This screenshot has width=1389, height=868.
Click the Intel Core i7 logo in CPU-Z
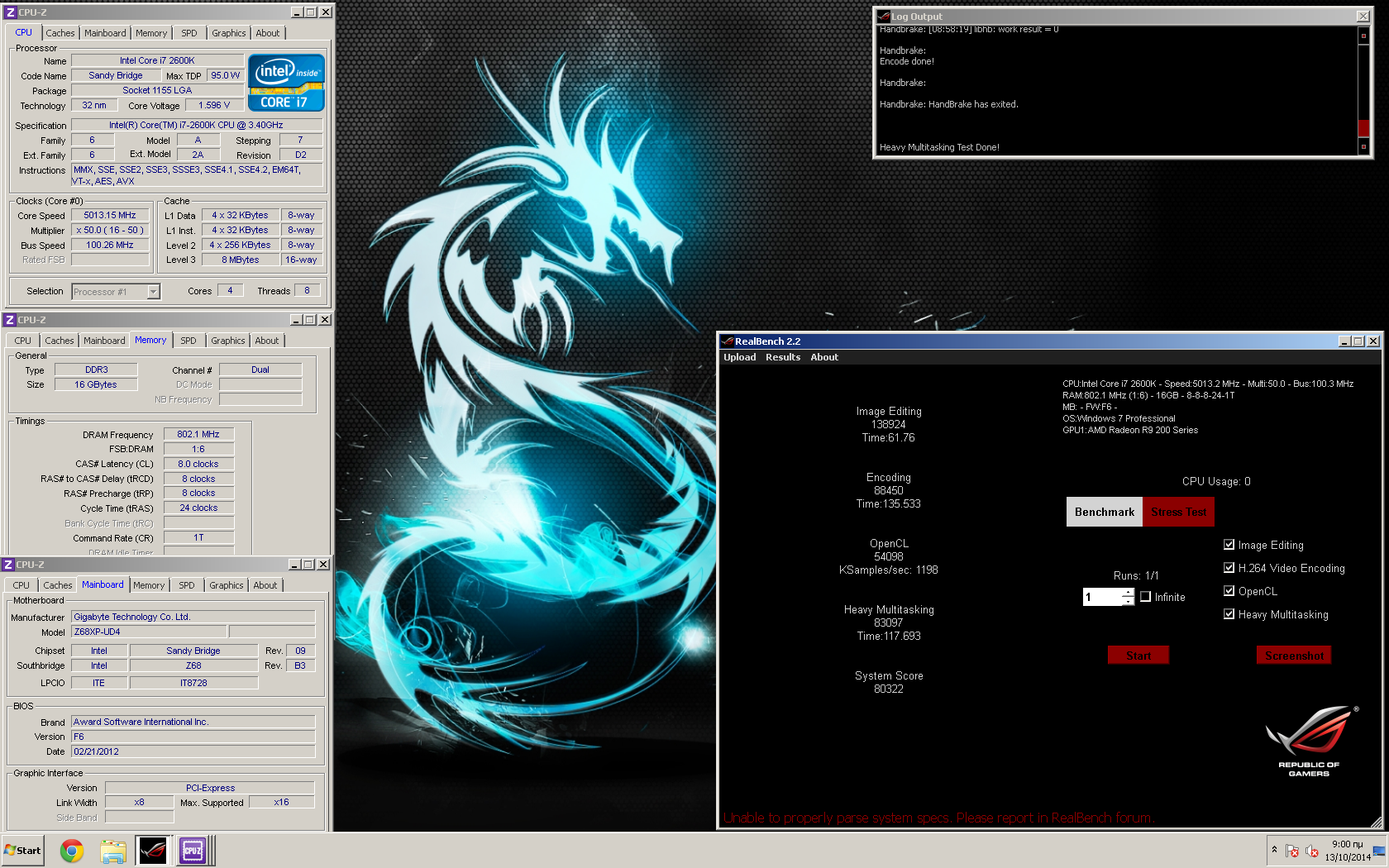286,83
